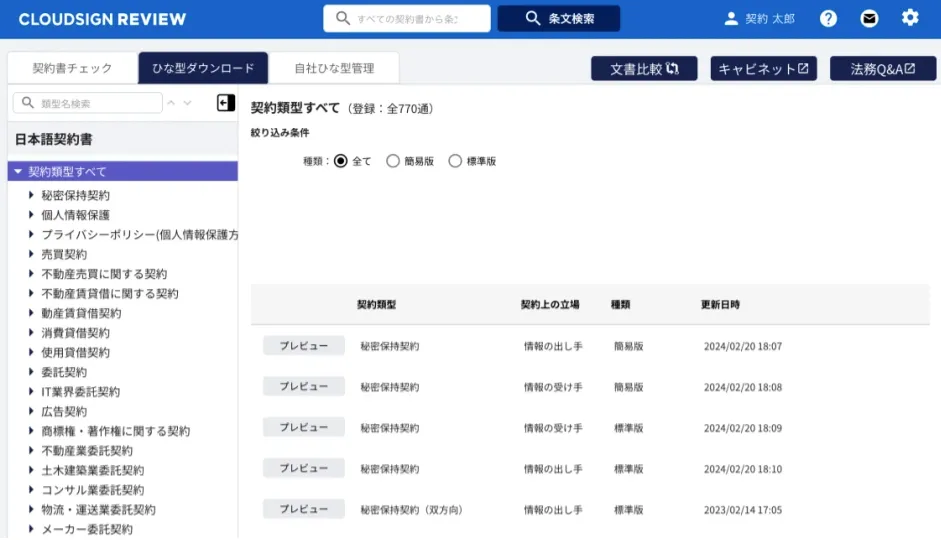Image resolution: width=941 pixels, height=540 pixels.
Task: Click the user profile icon for 契約 太郎
Action: [731, 19]
